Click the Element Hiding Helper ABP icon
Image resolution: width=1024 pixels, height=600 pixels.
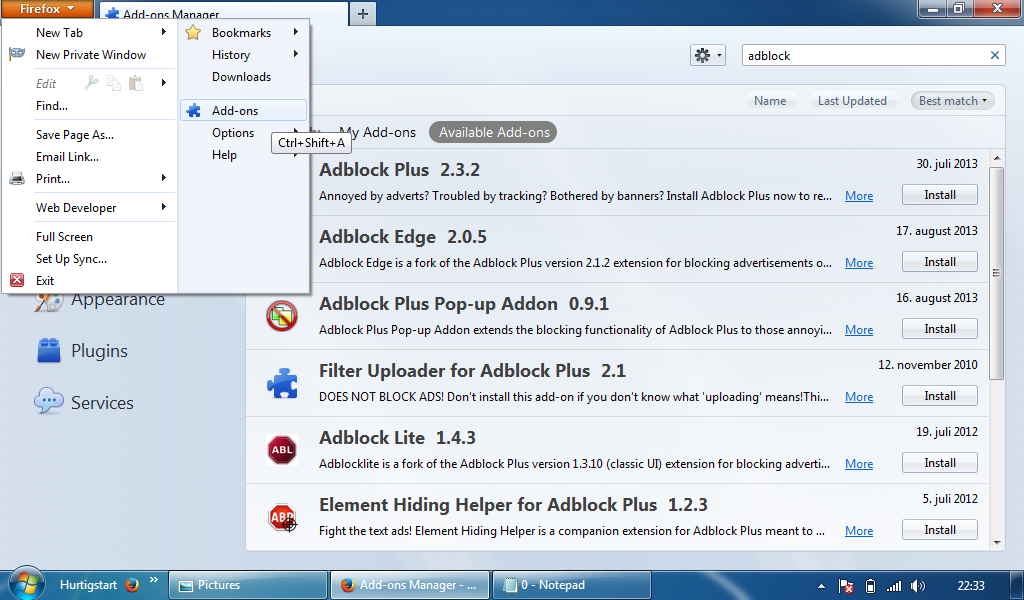coord(282,518)
